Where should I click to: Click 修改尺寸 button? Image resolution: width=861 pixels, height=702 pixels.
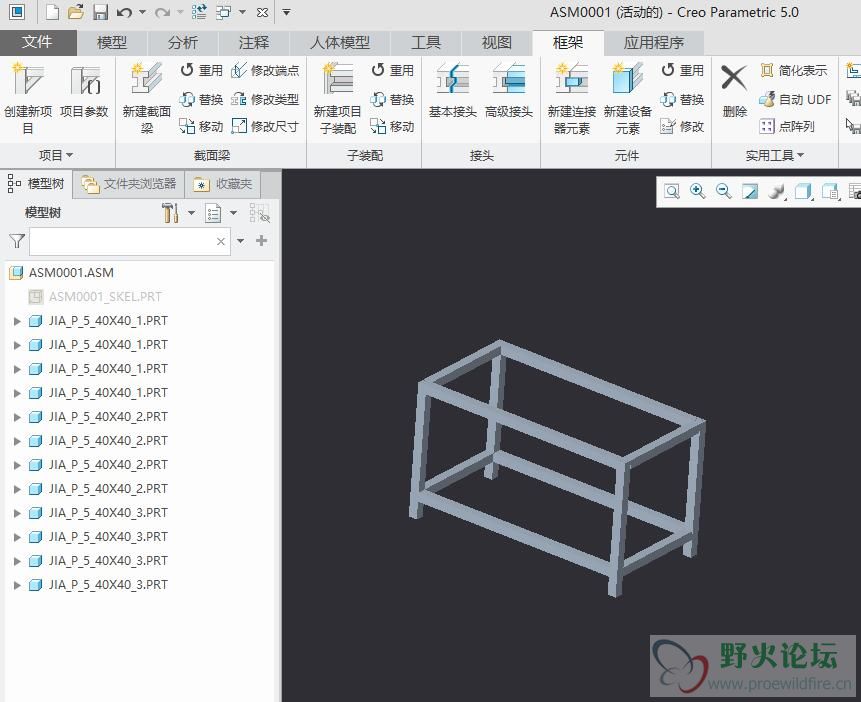tap(266, 127)
